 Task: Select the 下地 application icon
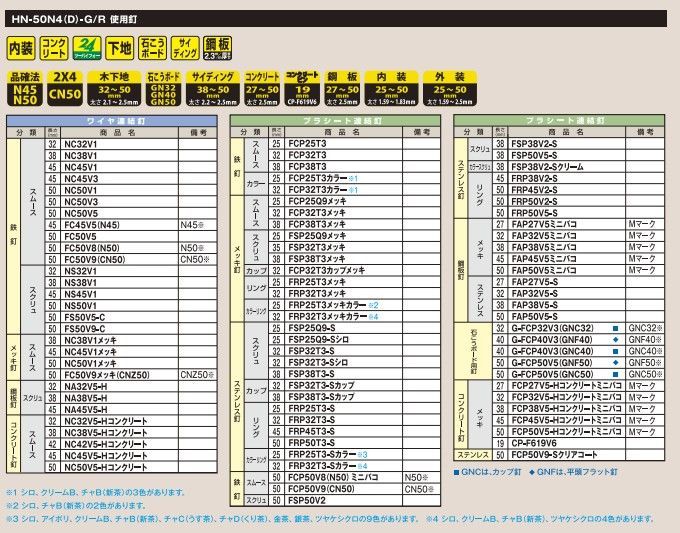[120, 47]
